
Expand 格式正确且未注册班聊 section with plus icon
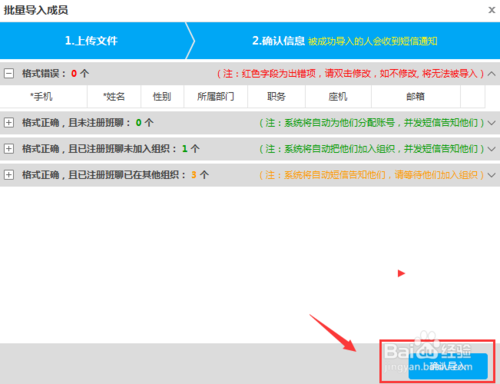coord(9,123)
